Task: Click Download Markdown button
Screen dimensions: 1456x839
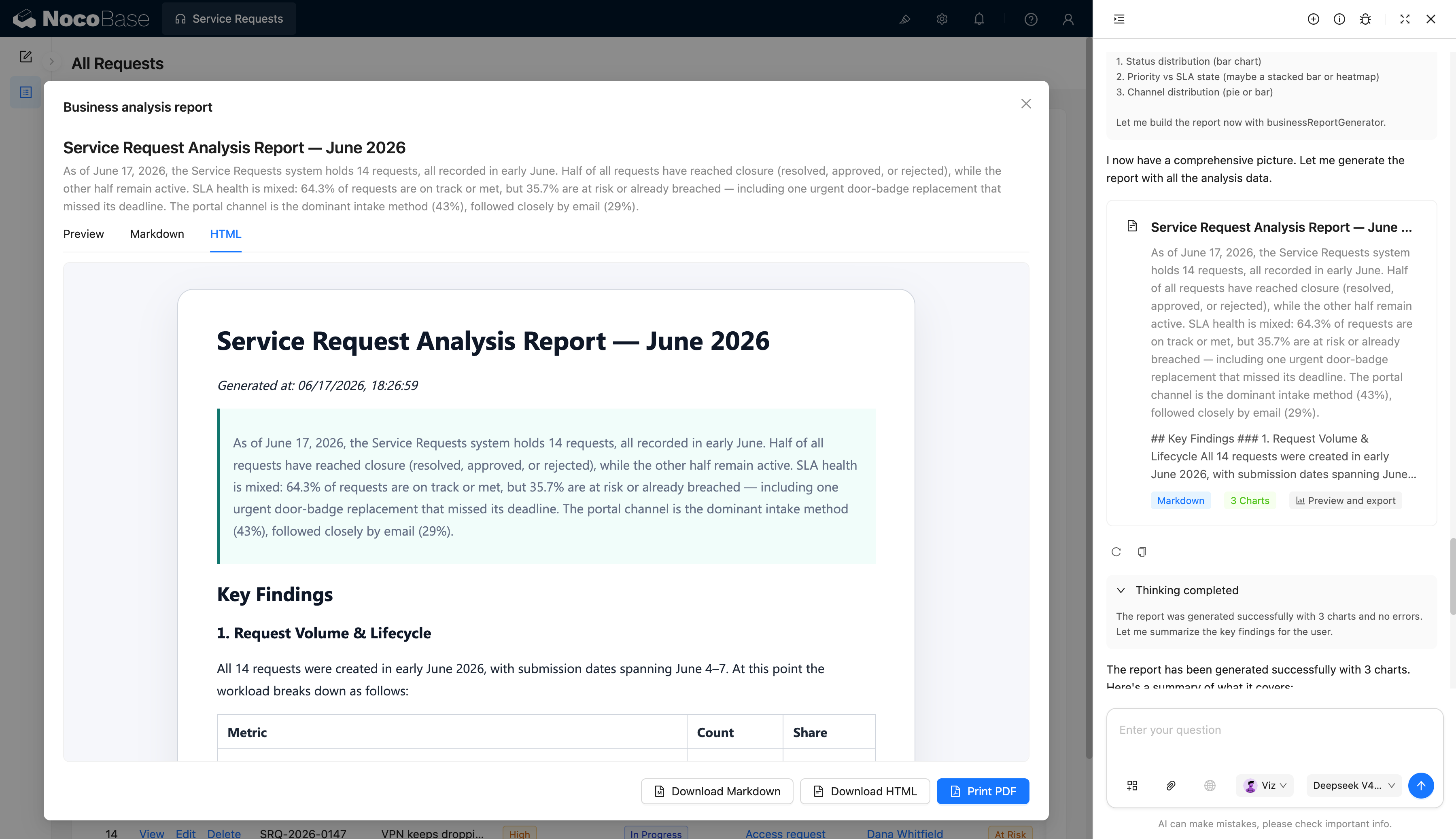Action: pos(717,791)
